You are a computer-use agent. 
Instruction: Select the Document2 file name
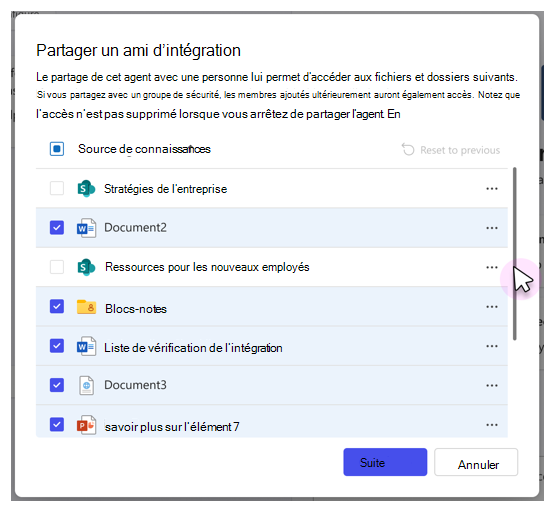click(135, 228)
